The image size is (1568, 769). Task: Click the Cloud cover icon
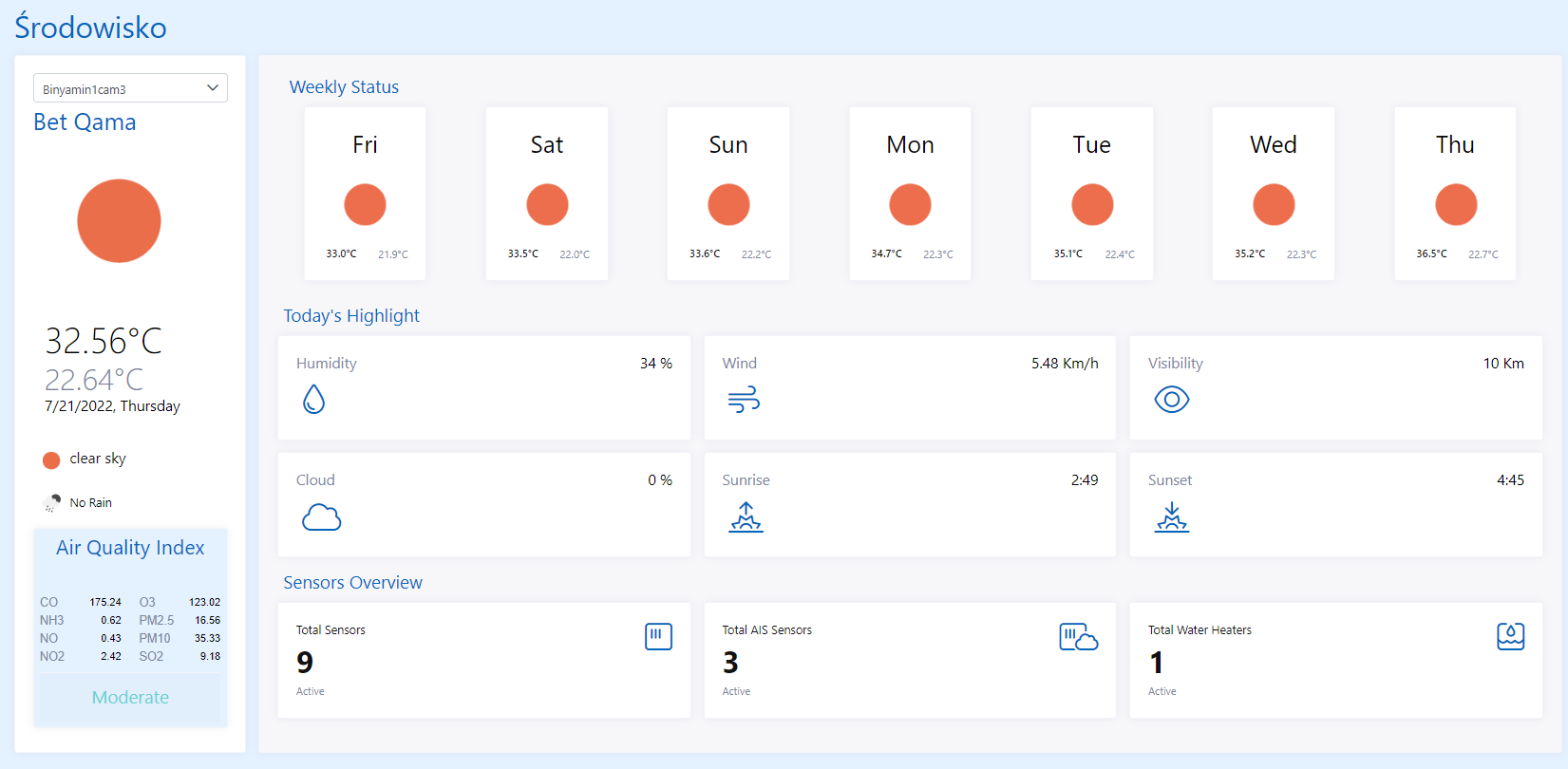[x=321, y=517]
